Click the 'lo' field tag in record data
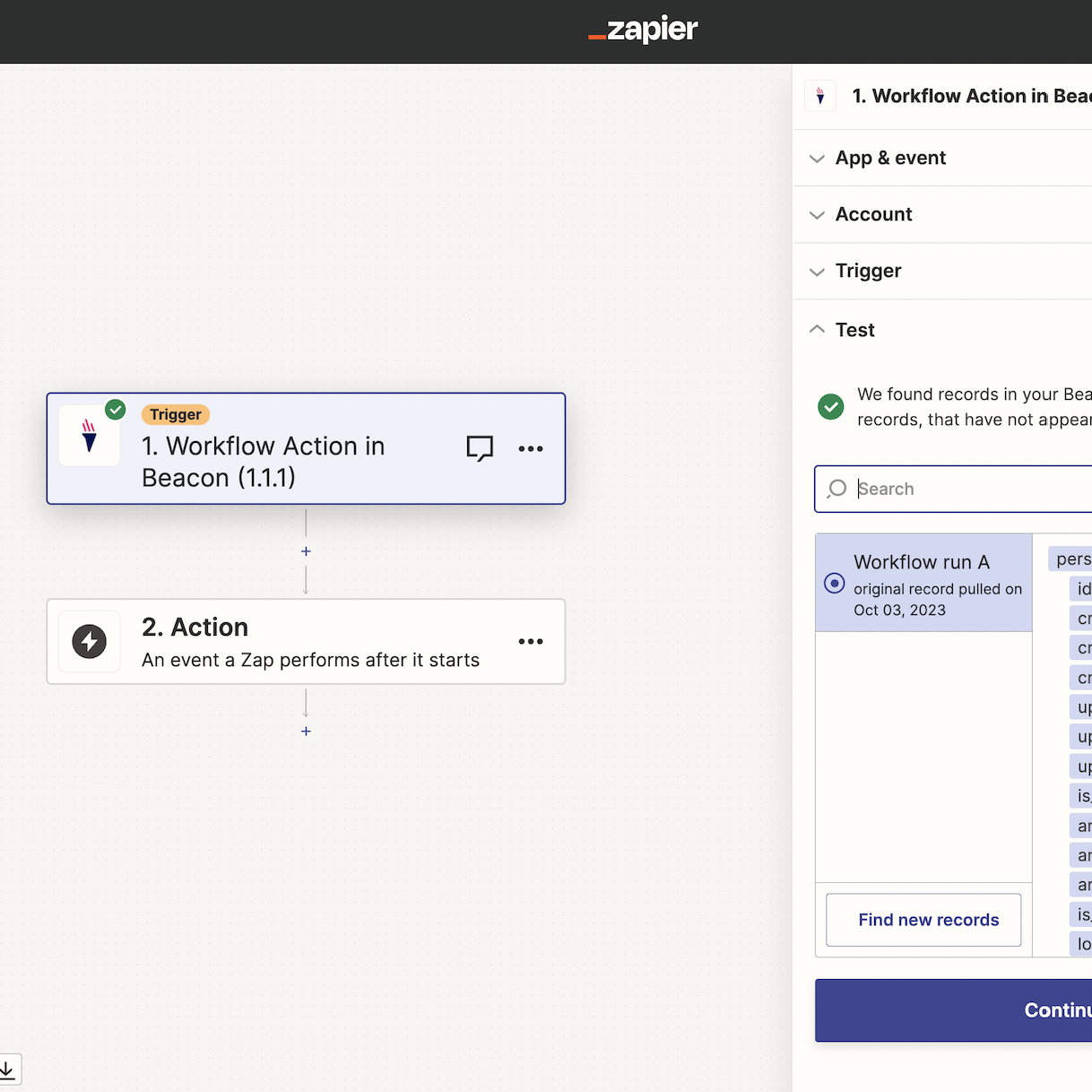The width and height of the screenshot is (1092, 1092). [1080, 944]
